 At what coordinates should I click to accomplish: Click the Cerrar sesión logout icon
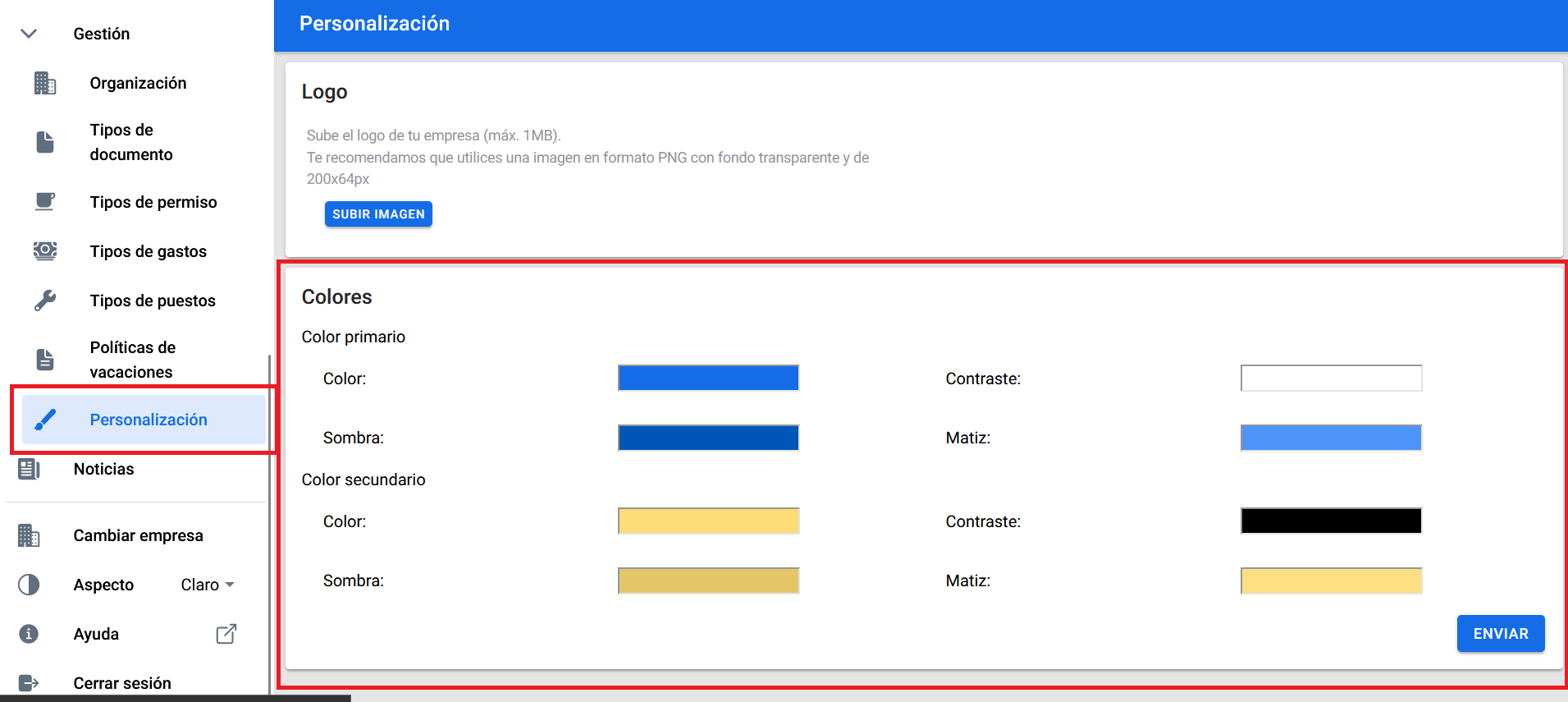coord(29,683)
